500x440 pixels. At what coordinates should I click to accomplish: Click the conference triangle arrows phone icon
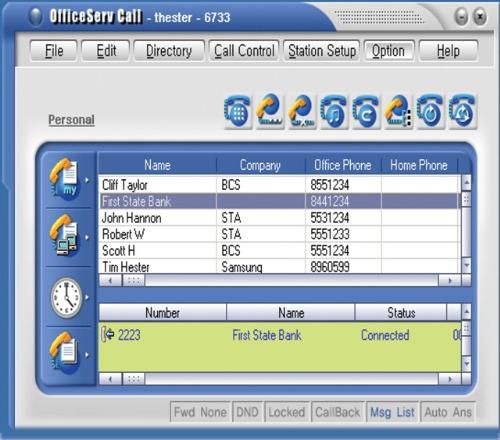[x=462, y=112]
